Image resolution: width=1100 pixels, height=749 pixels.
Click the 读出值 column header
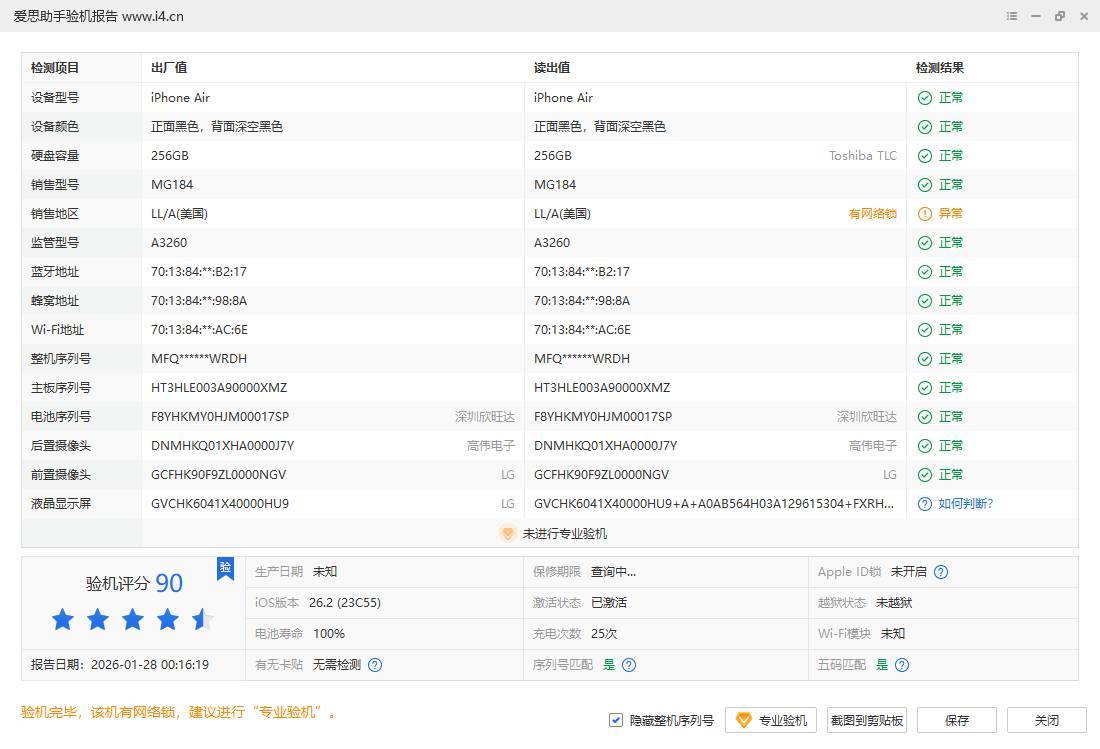pos(552,68)
